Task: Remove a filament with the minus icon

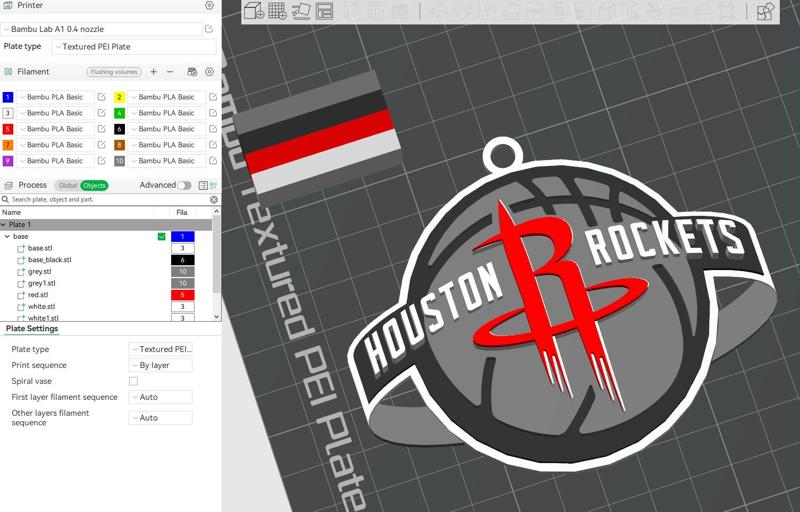Action: click(170, 72)
